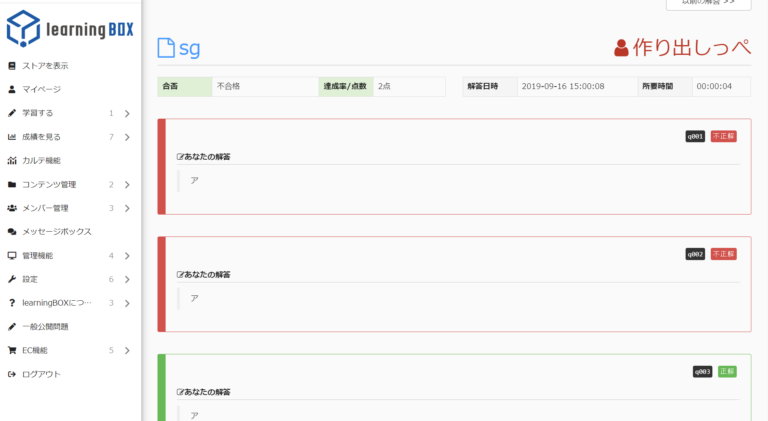Click the wrench icon beside 設定
The width and height of the screenshot is (768, 421).
click(11, 279)
